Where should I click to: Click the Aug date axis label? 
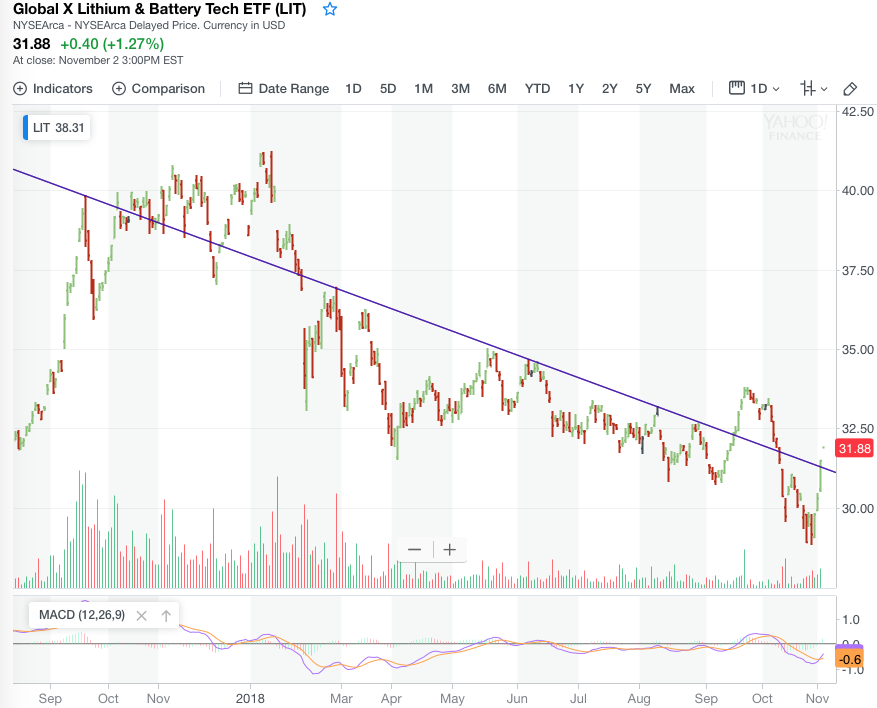point(639,698)
